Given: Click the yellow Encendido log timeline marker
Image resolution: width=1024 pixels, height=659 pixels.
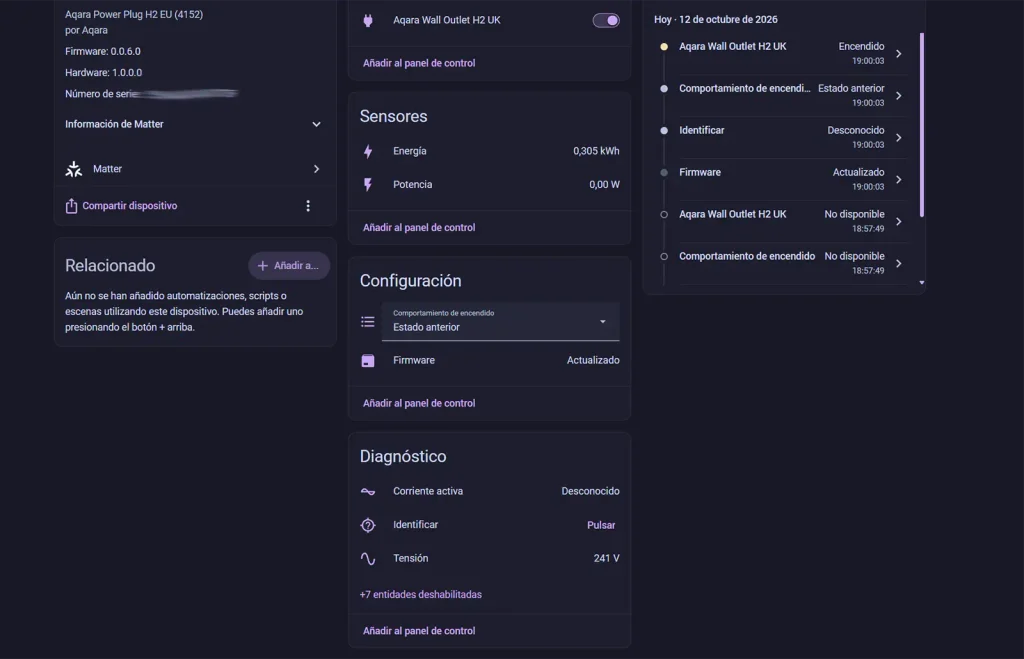Looking at the screenshot, I should coord(664,46).
